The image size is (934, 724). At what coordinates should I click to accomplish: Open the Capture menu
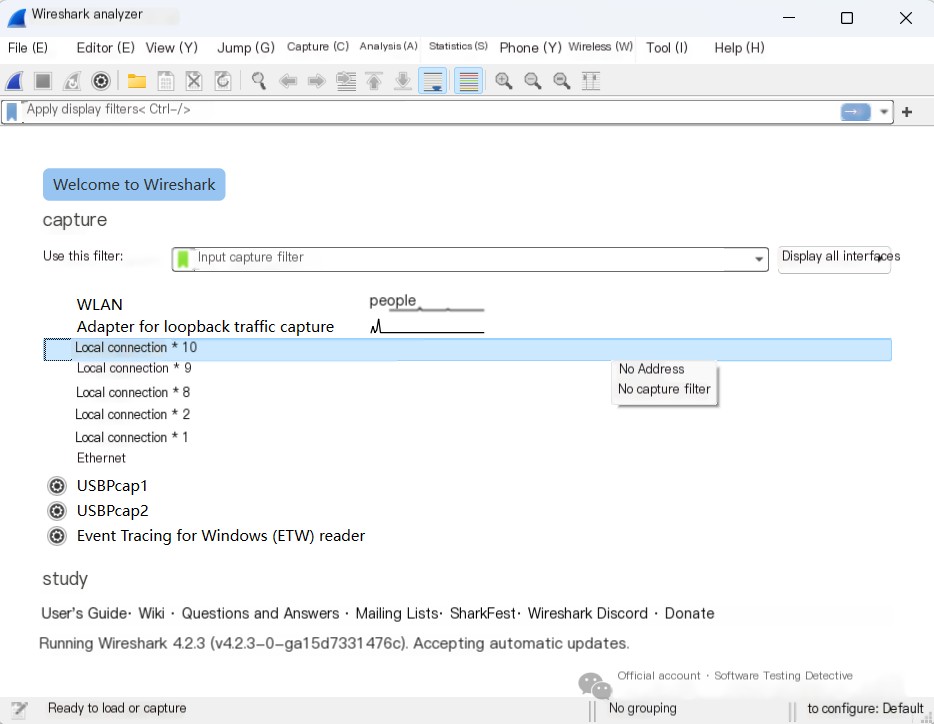318,46
